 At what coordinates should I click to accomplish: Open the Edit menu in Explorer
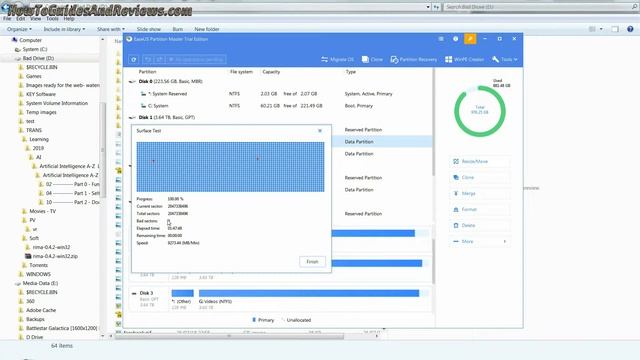[x=21, y=19]
